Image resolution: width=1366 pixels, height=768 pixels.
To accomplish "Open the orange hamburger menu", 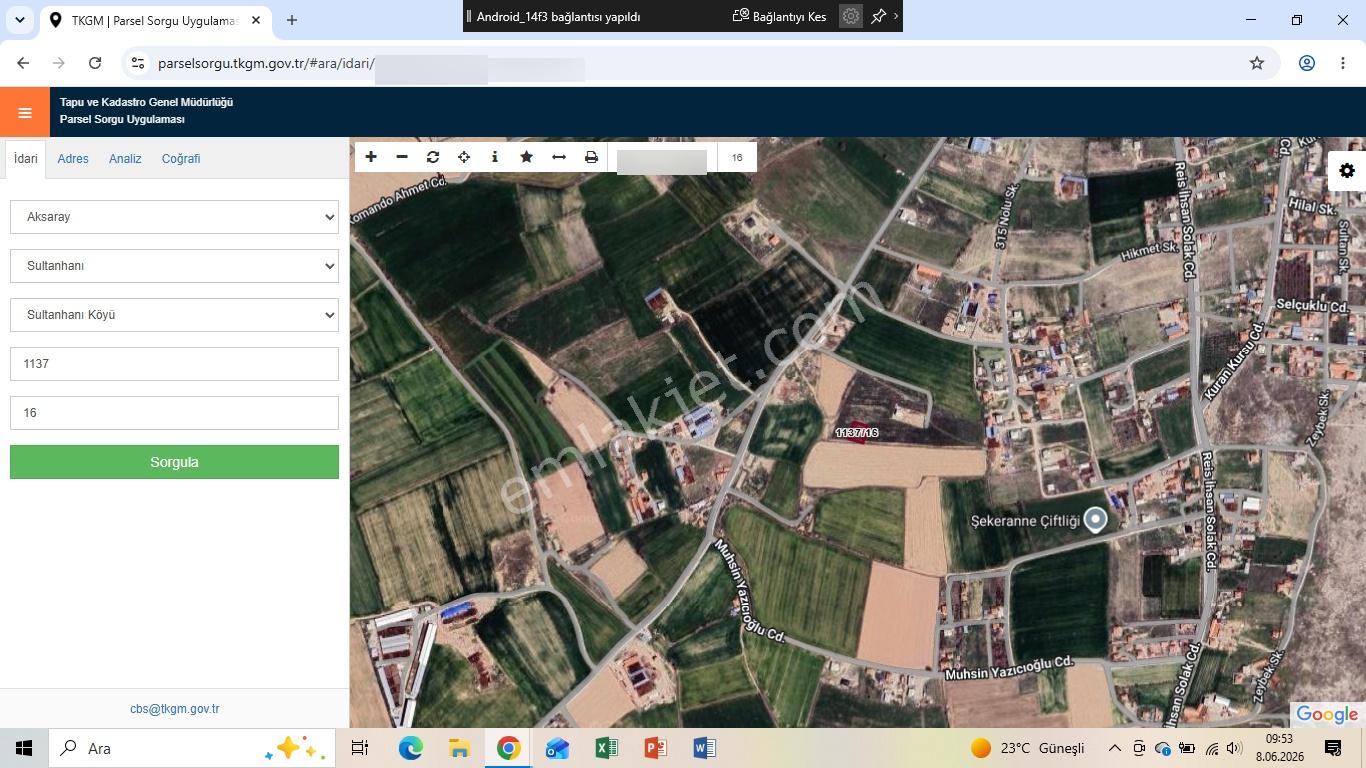I will (25, 112).
